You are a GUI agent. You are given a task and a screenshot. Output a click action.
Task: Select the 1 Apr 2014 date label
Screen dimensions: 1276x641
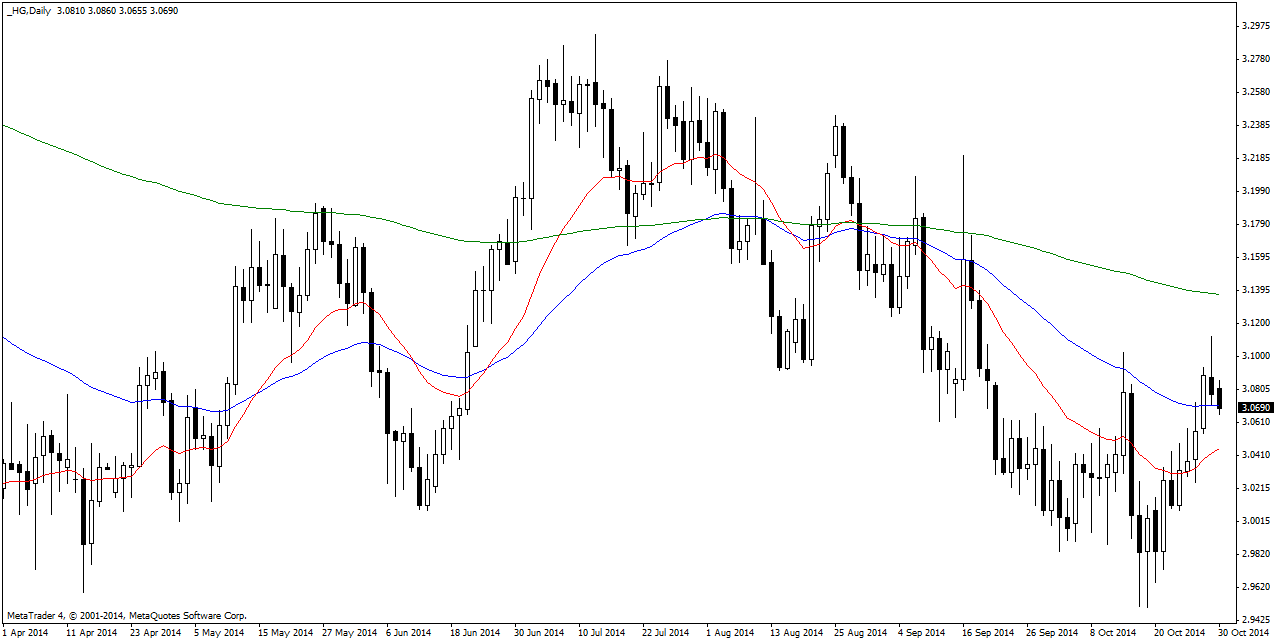coord(25,633)
